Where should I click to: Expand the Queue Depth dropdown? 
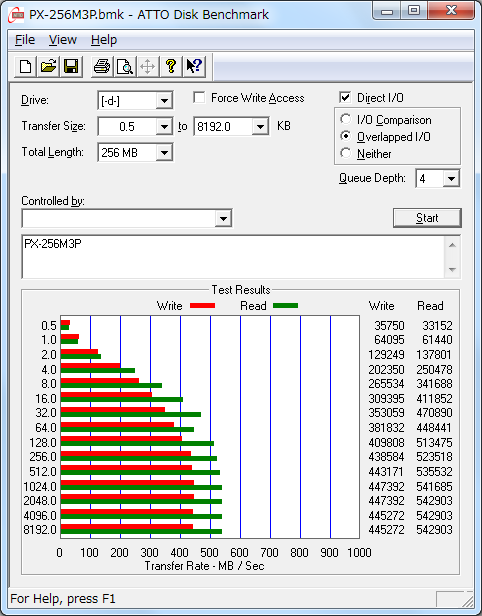[451, 179]
